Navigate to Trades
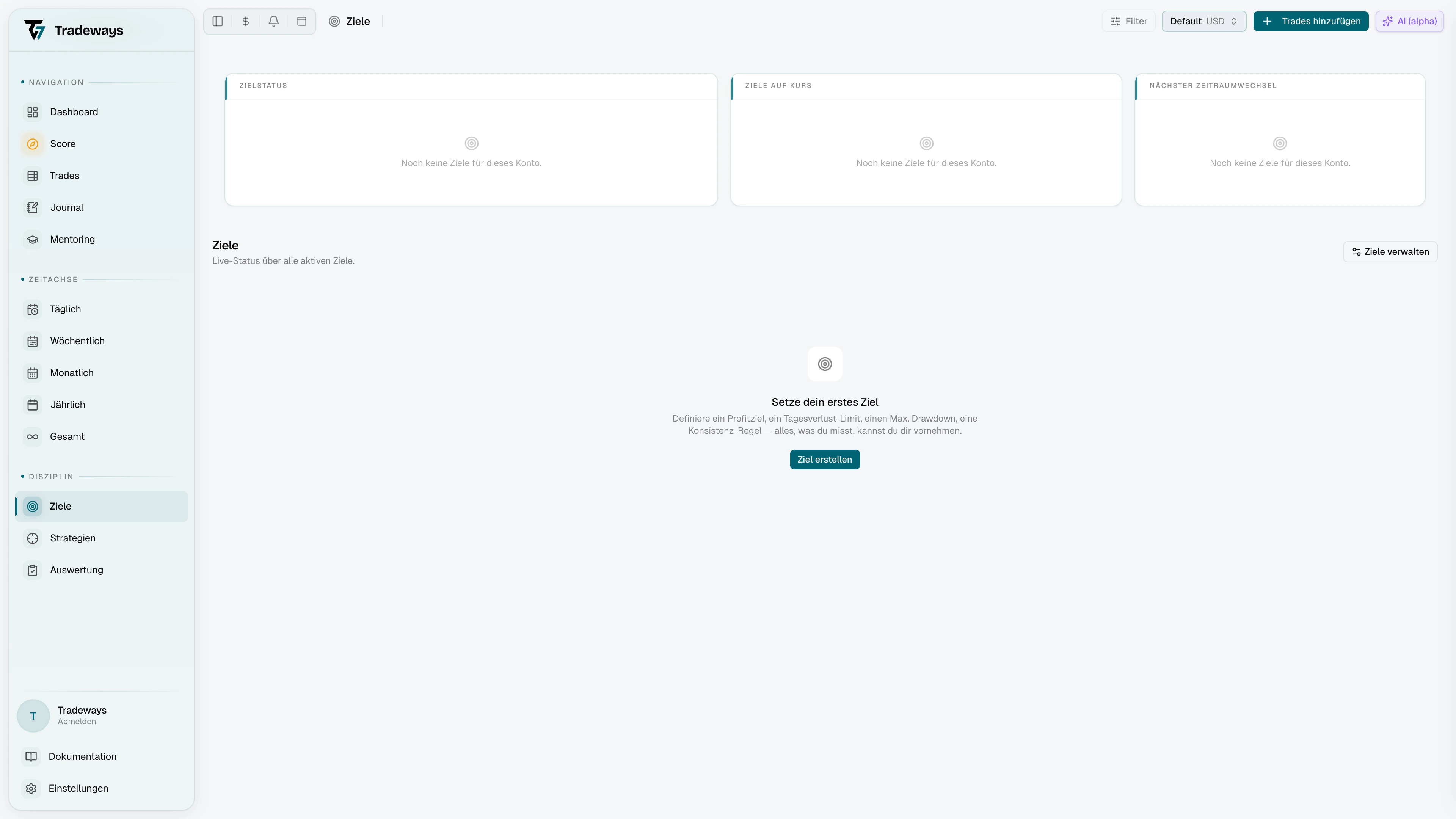 pos(102,176)
